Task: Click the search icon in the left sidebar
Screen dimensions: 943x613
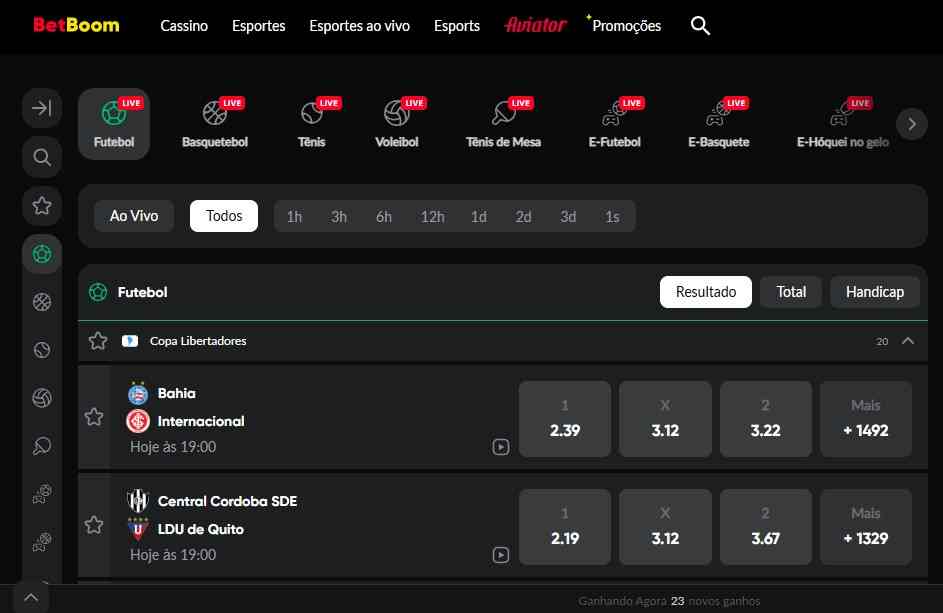Action: (41, 157)
